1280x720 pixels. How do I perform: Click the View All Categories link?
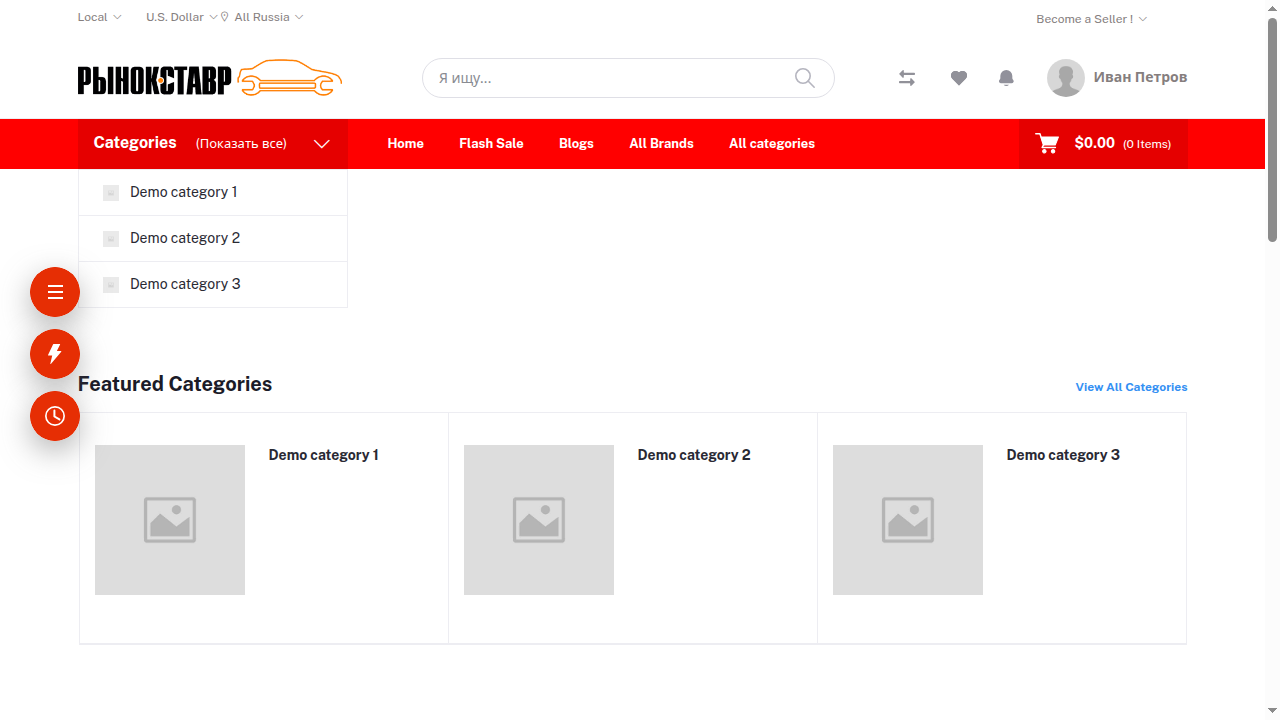click(1131, 387)
